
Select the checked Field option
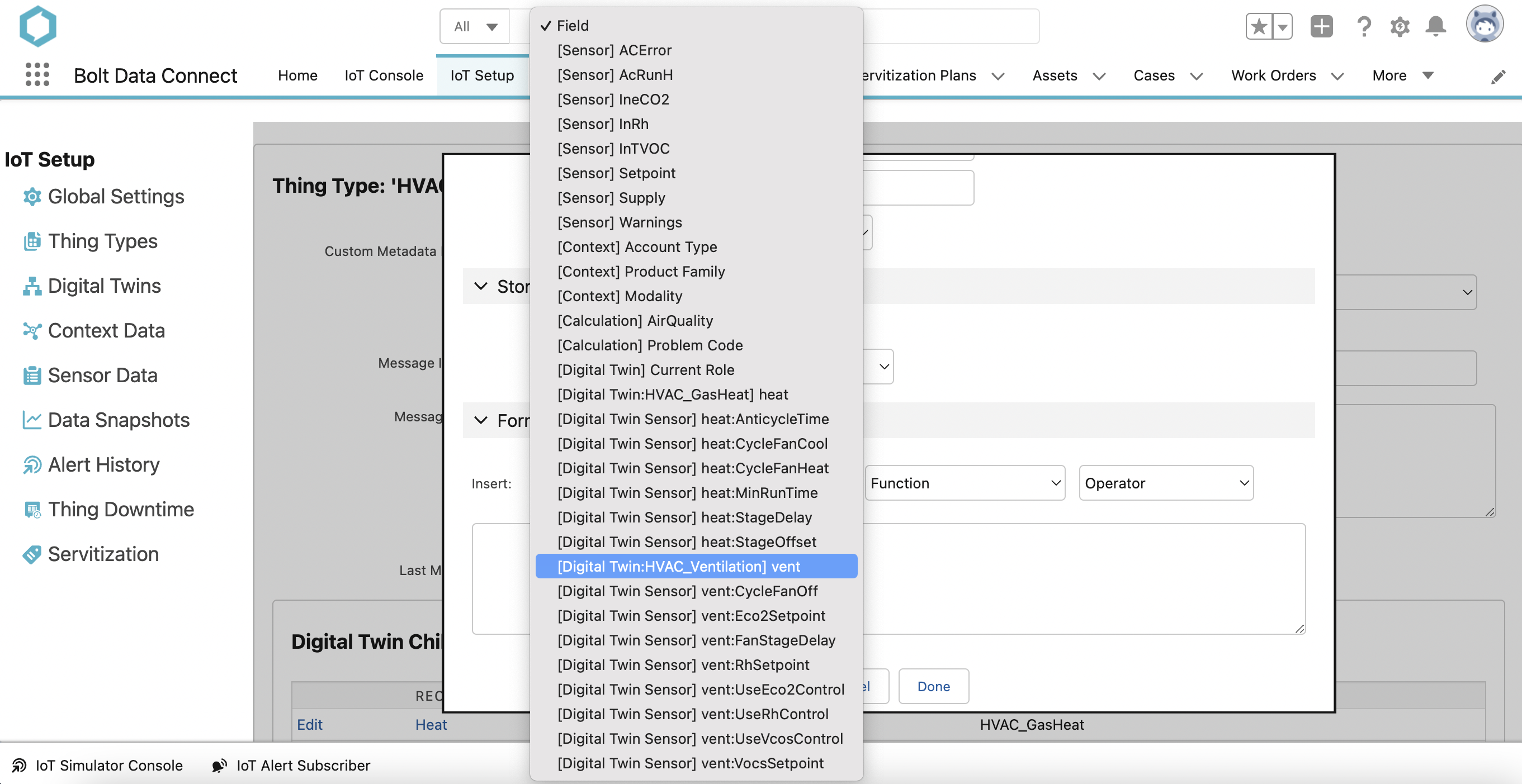pos(696,25)
